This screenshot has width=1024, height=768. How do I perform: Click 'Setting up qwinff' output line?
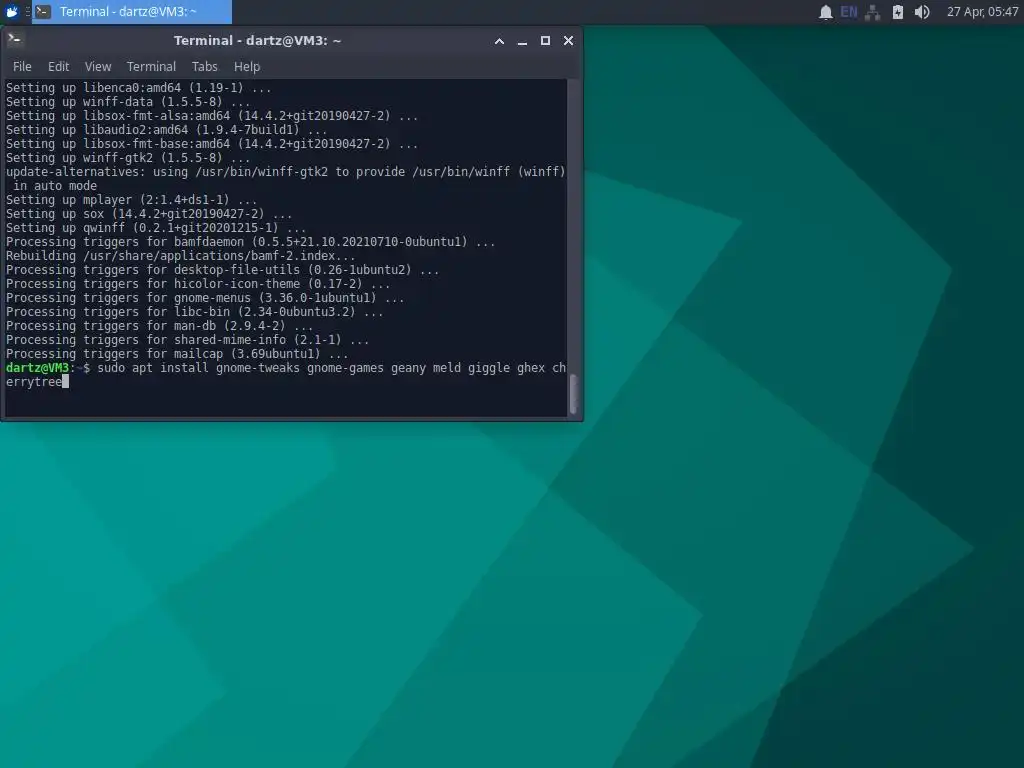(156, 228)
